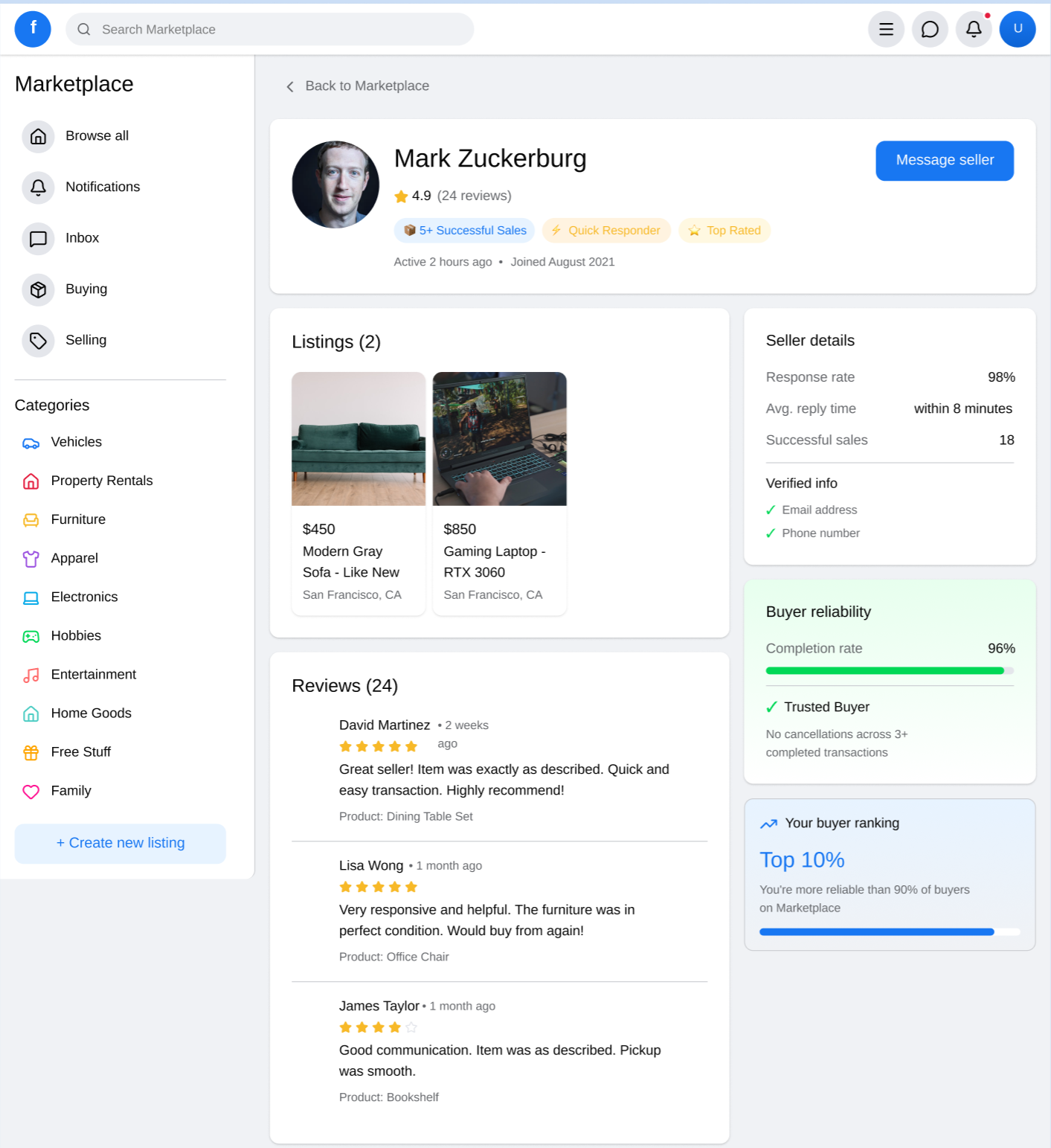Click the Browse all home icon
Screen dimensions: 1051x1148
pyautogui.click(x=38, y=136)
